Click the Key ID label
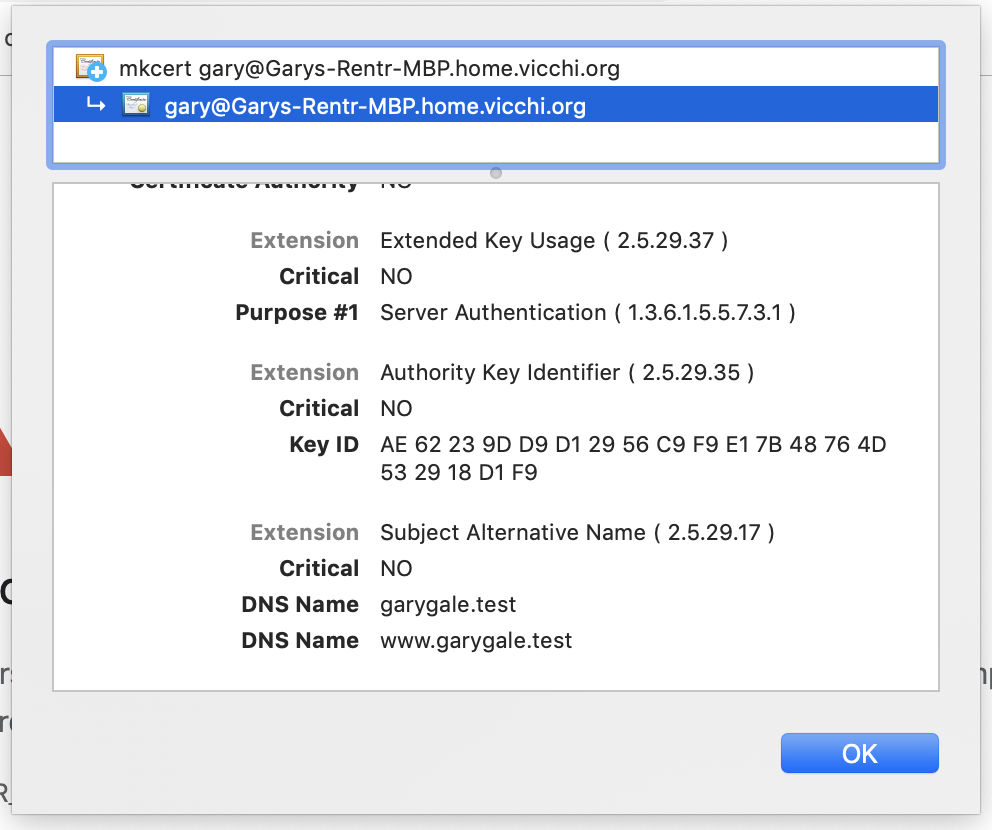The height and width of the screenshot is (830, 992). (324, 445)
